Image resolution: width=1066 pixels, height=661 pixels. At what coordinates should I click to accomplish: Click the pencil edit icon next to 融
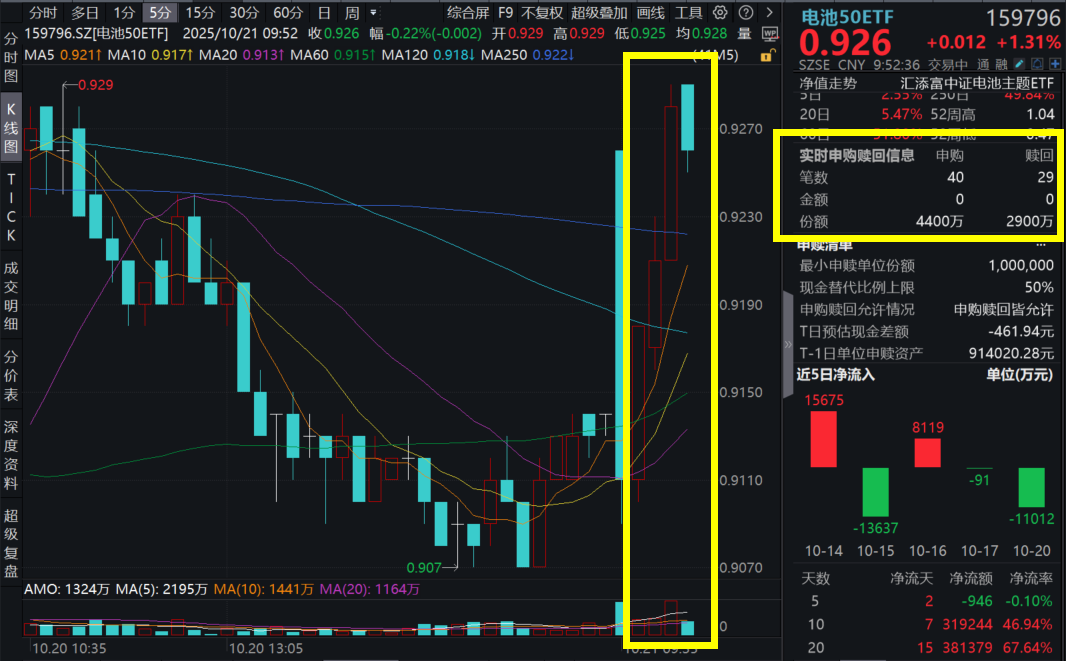1017,62
